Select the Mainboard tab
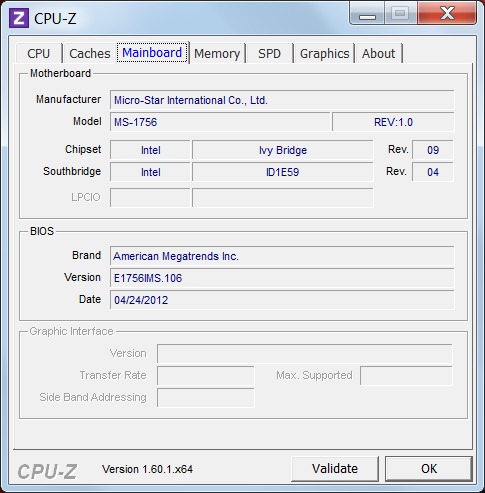This screenshot has width=485, height=493. tap(152, 52)
